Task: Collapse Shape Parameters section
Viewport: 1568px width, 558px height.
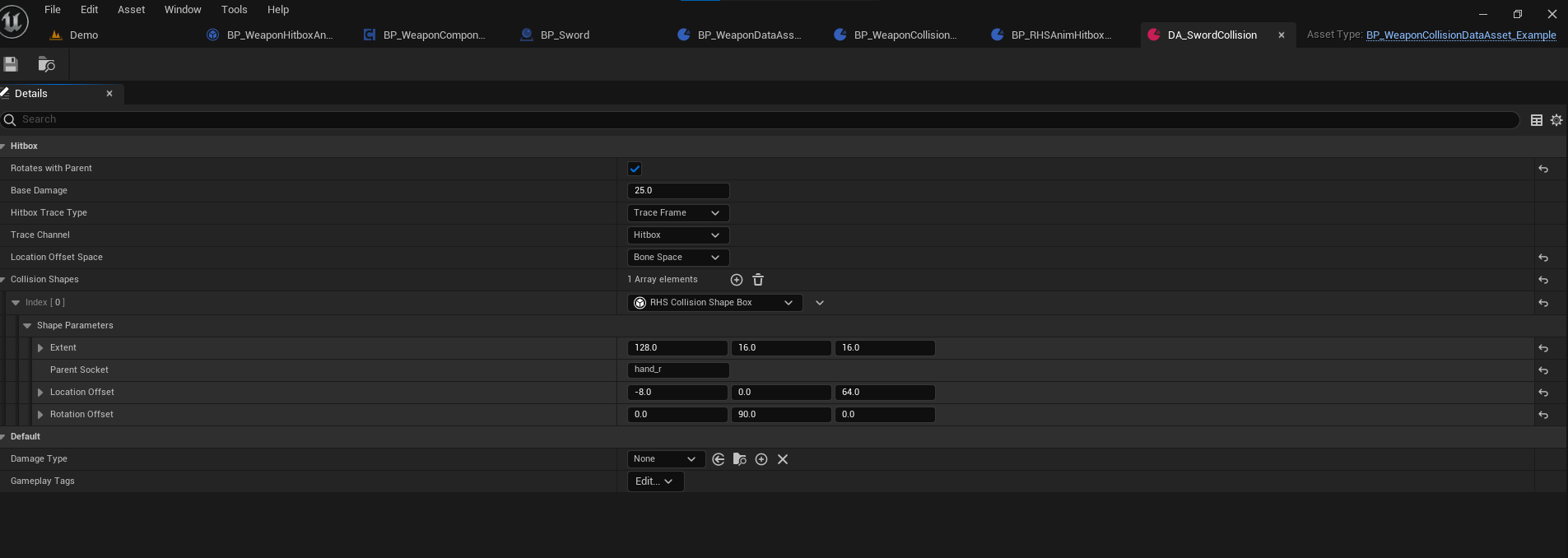Action: click(x=27, y=326)
